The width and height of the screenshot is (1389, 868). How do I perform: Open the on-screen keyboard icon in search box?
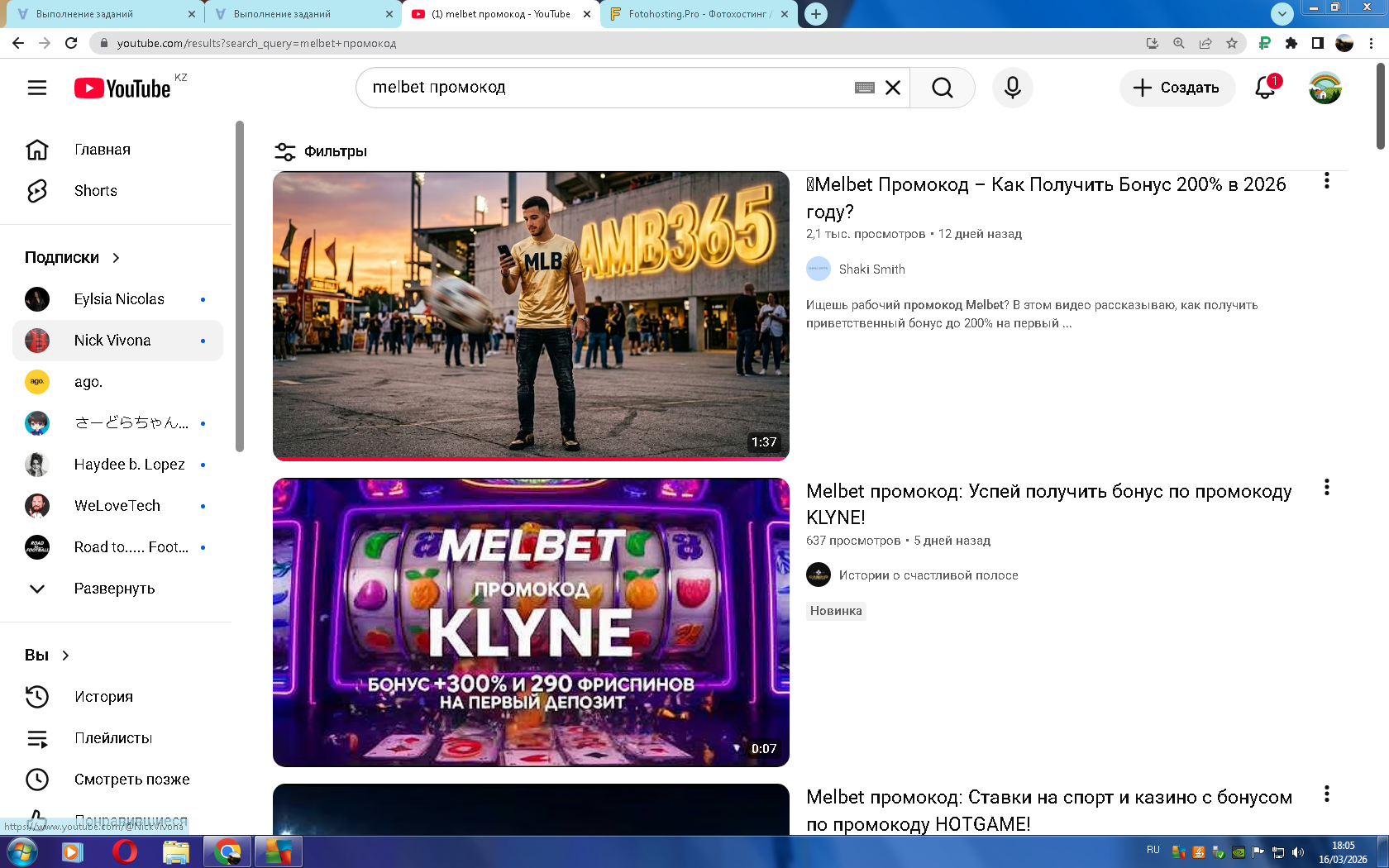point(864,88)
